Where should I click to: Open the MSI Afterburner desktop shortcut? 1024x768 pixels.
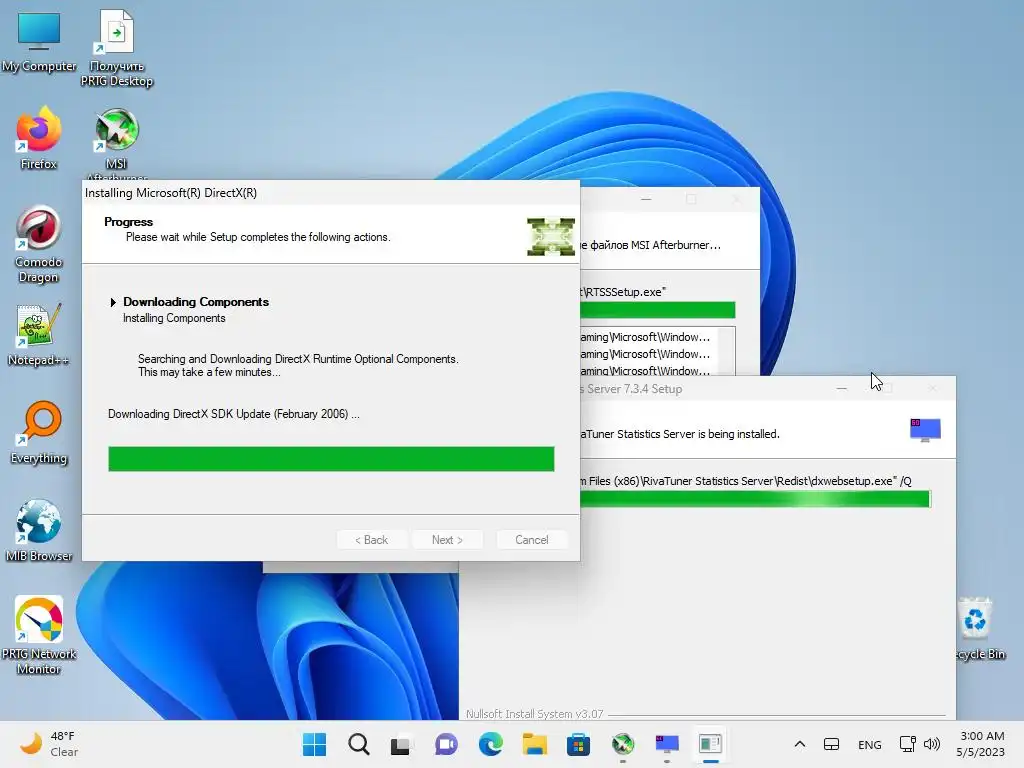point(116,142)
